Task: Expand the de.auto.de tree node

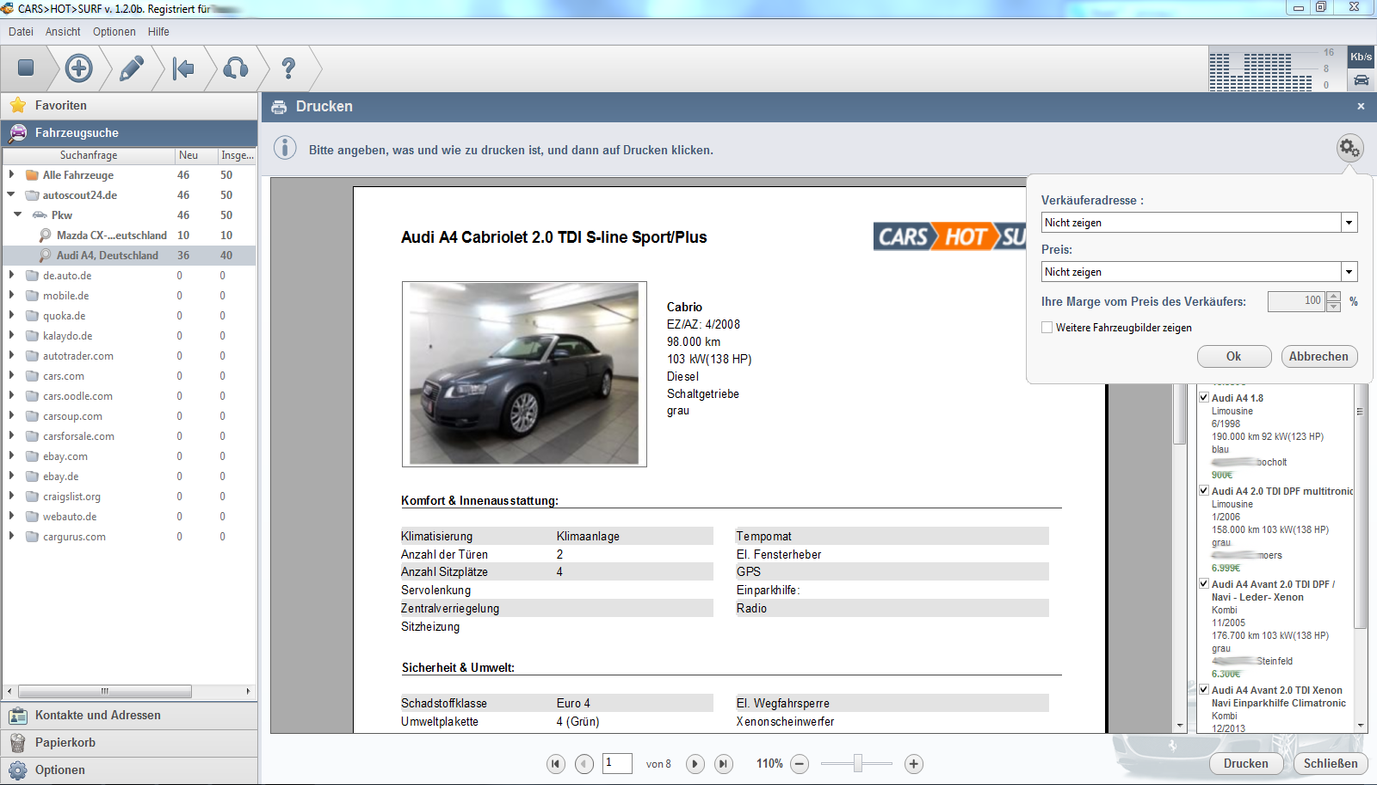Action: pos(11,275)
